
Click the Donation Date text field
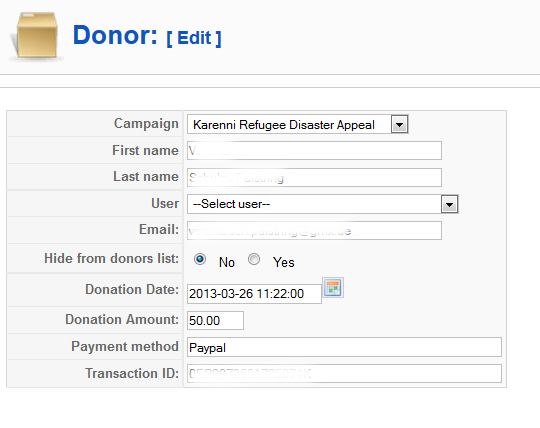click(254, 294)
